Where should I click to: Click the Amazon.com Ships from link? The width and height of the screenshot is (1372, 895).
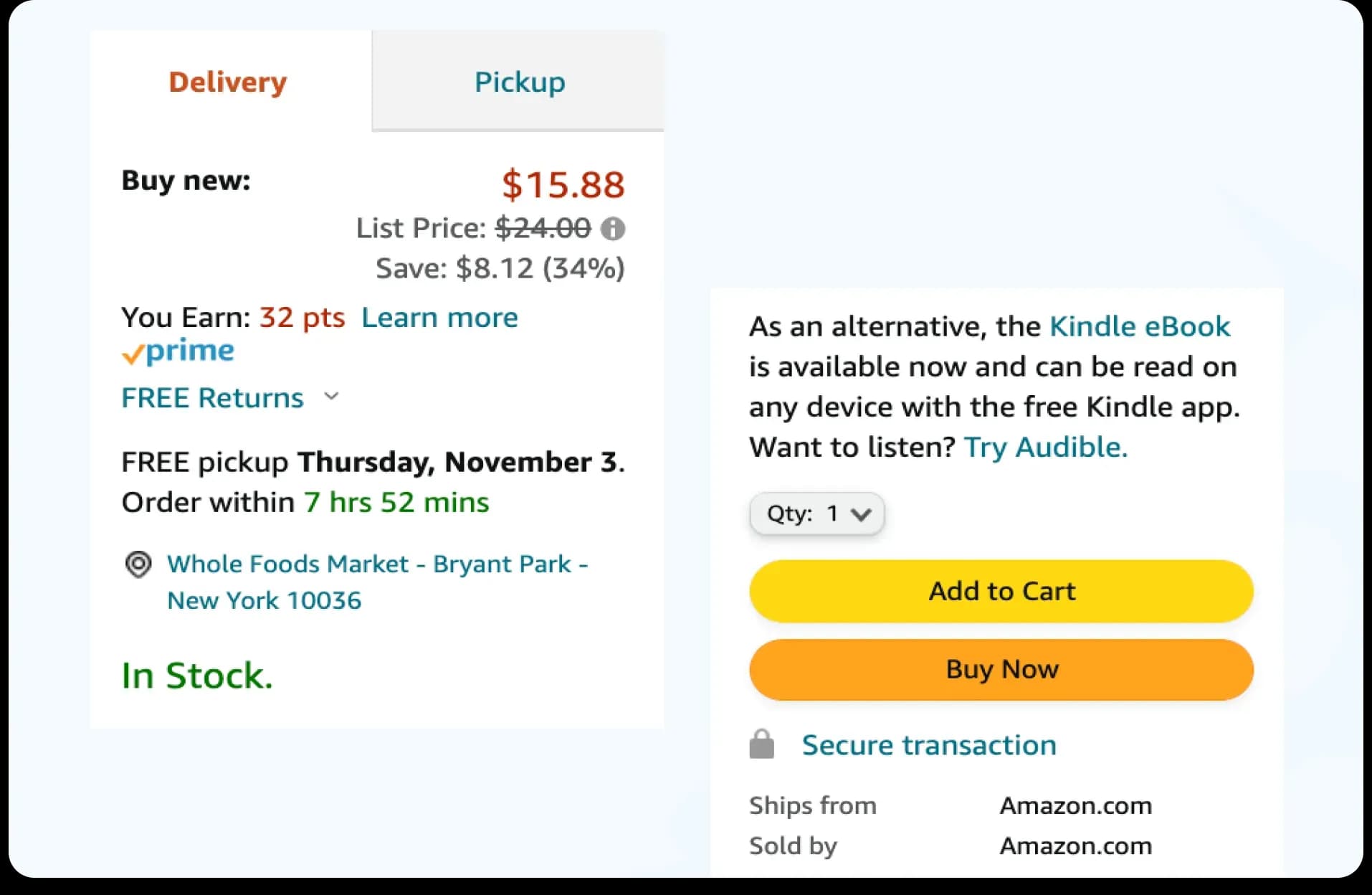point(1075,805)
